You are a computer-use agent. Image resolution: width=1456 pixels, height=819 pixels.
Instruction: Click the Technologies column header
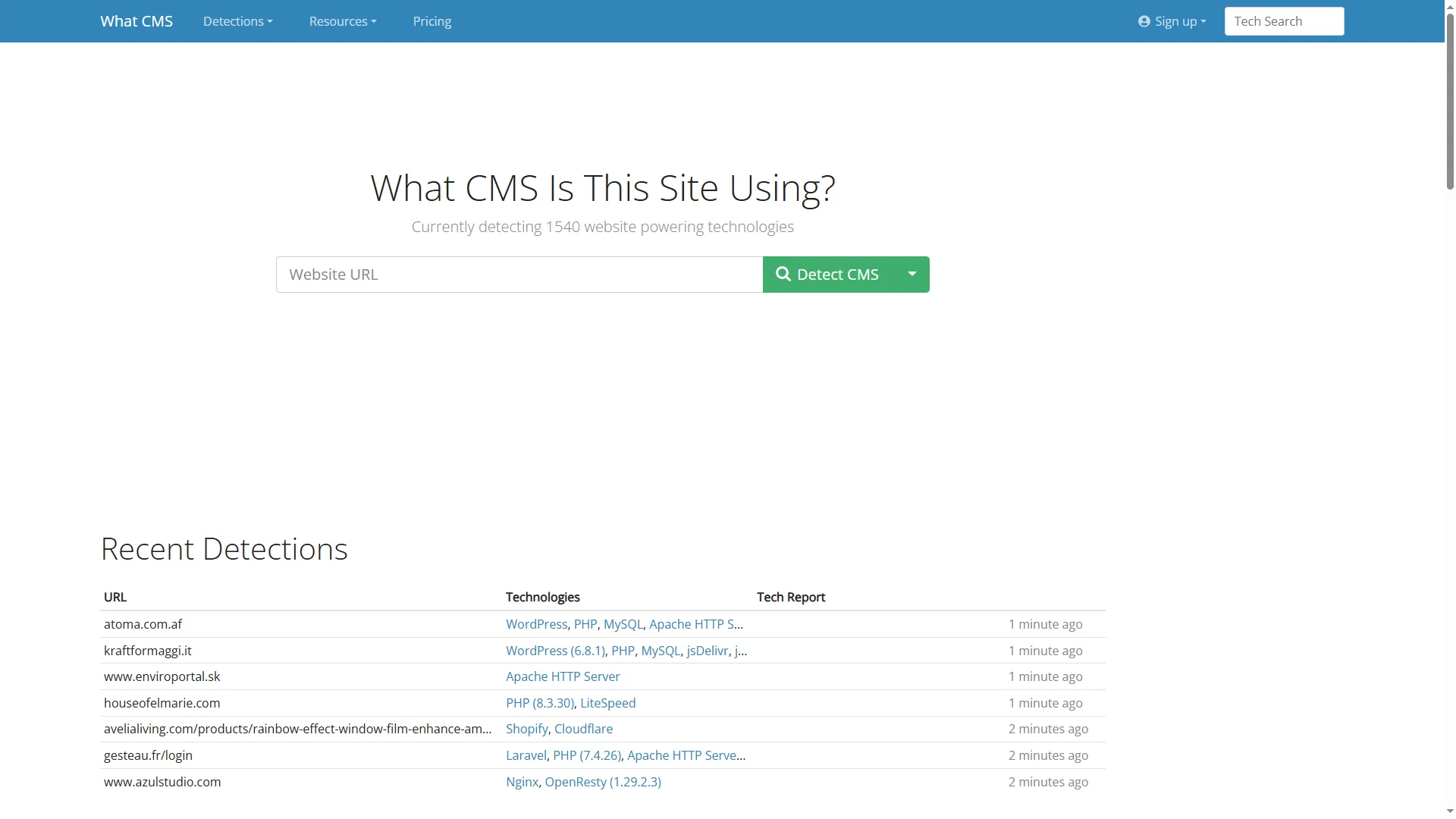coord(543,597)
